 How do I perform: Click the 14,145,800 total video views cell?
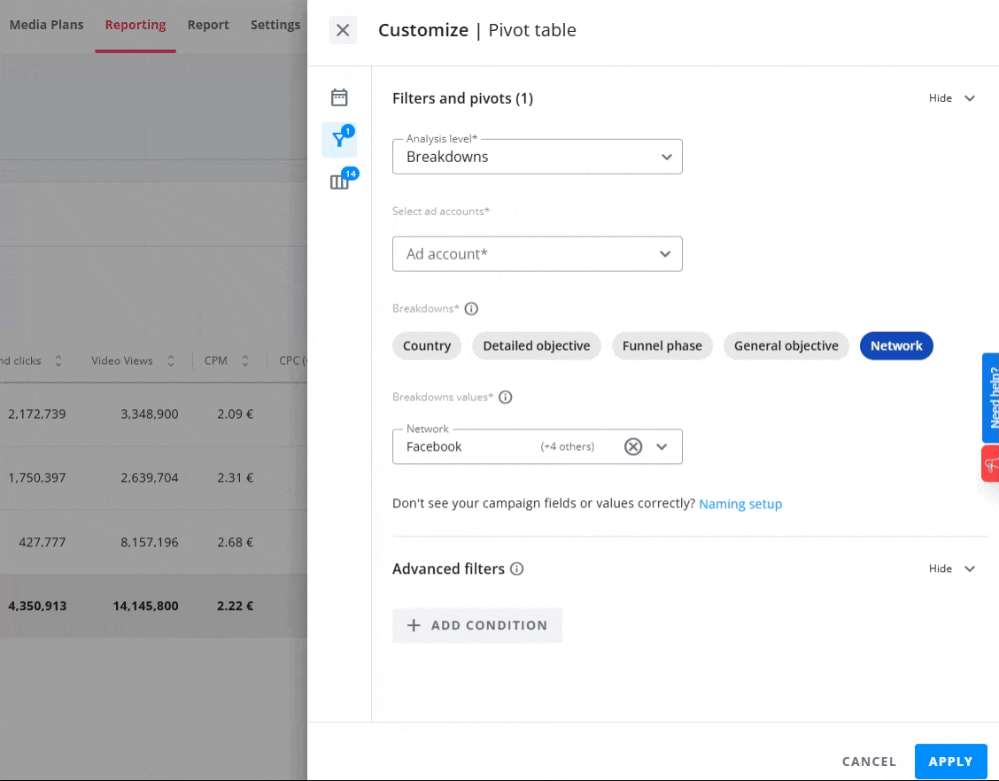tap(145, 606)
